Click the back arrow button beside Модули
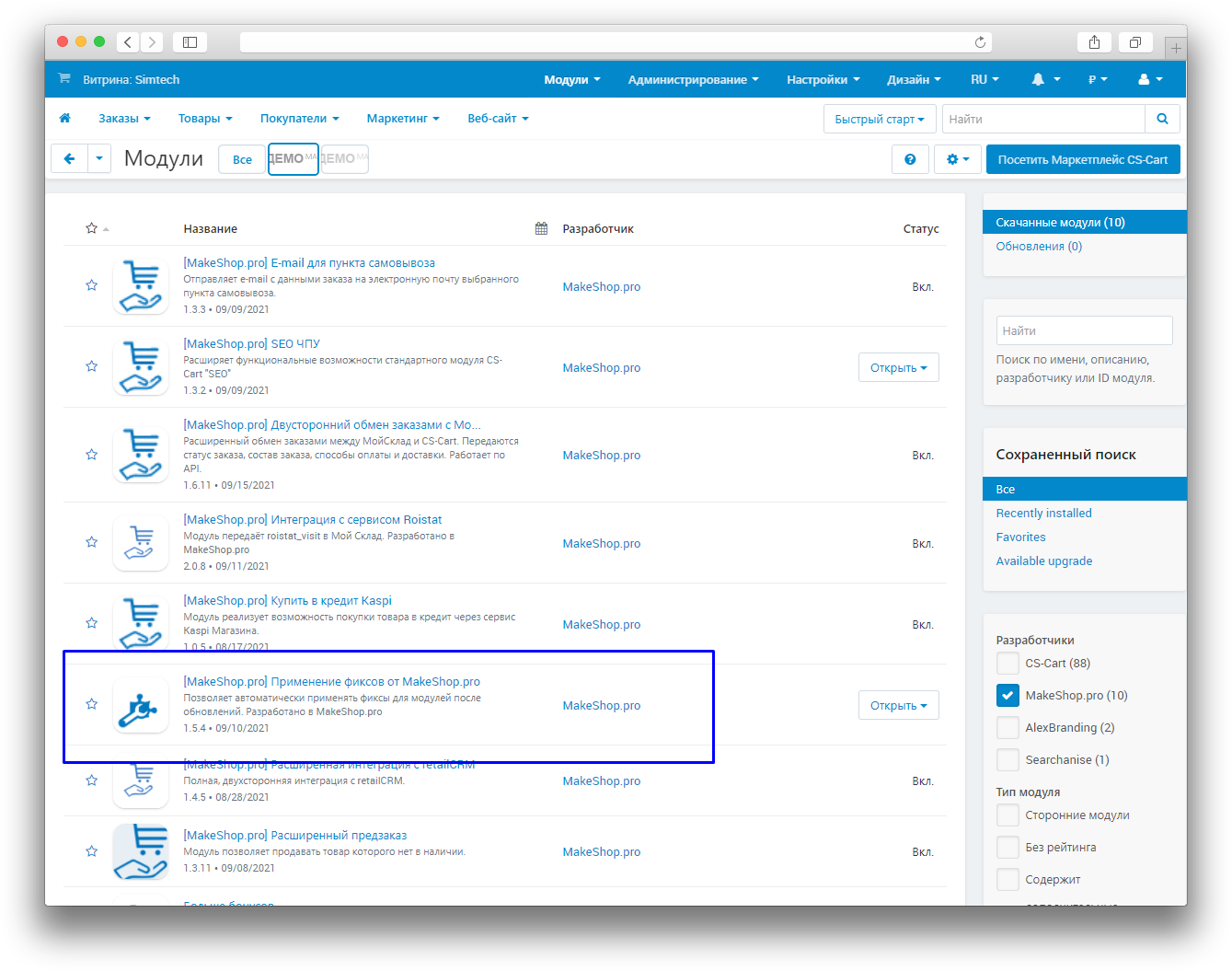The width and height of the screenshot is (1232, 971). click(x=69, y=159)
